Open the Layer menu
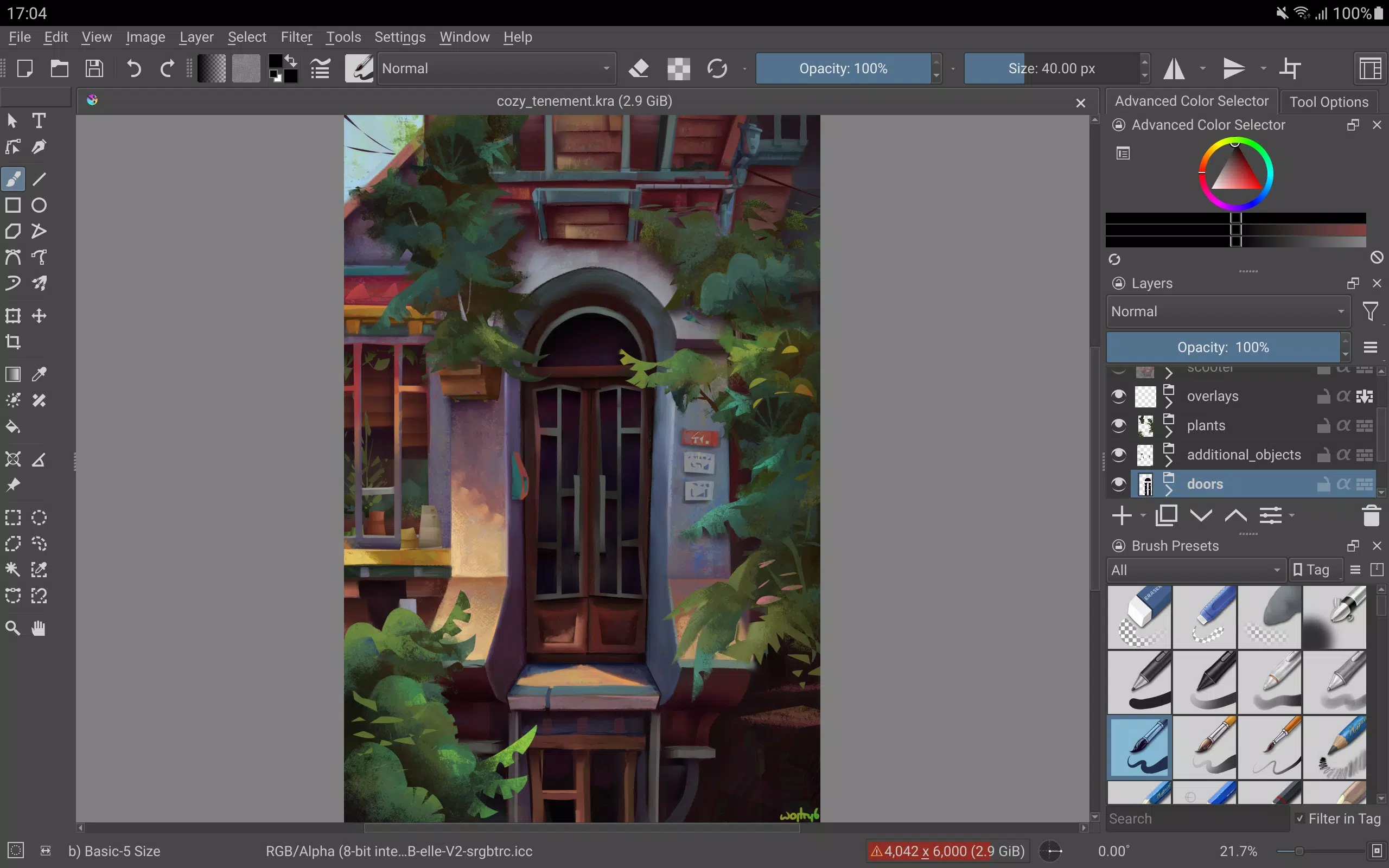 pyautogui.click(x=197, y=37)
